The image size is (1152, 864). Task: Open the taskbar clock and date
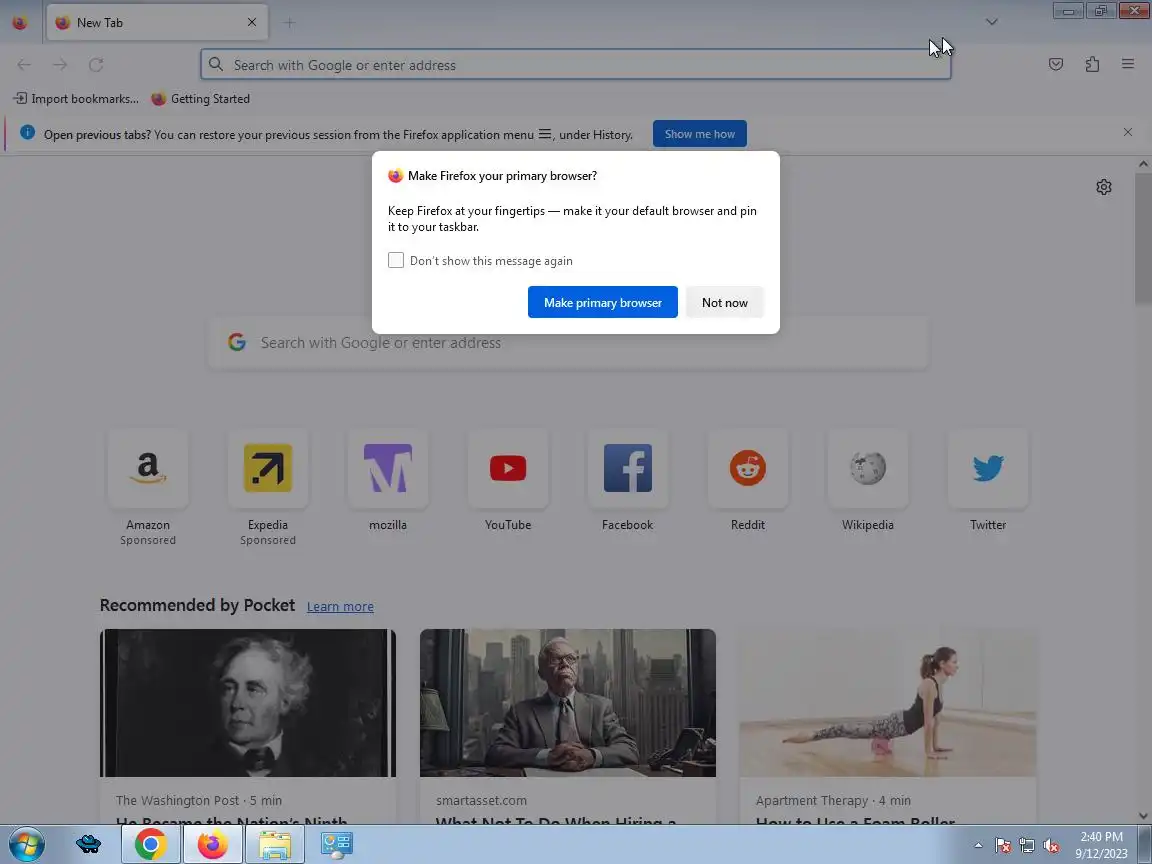[x=1101, y=845]
